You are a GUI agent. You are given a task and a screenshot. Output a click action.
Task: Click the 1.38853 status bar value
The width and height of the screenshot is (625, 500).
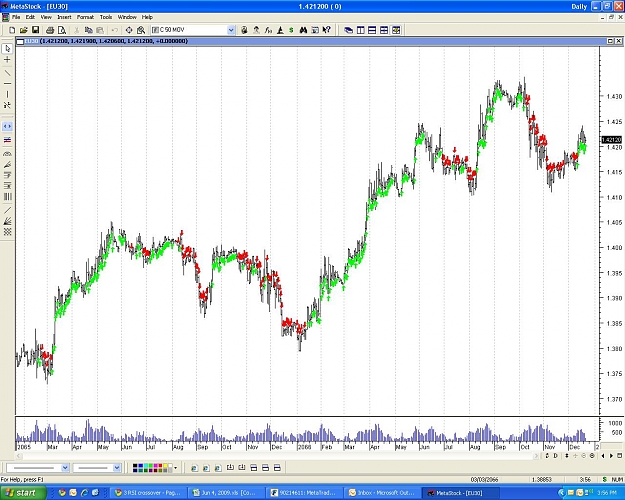[541, 480]
